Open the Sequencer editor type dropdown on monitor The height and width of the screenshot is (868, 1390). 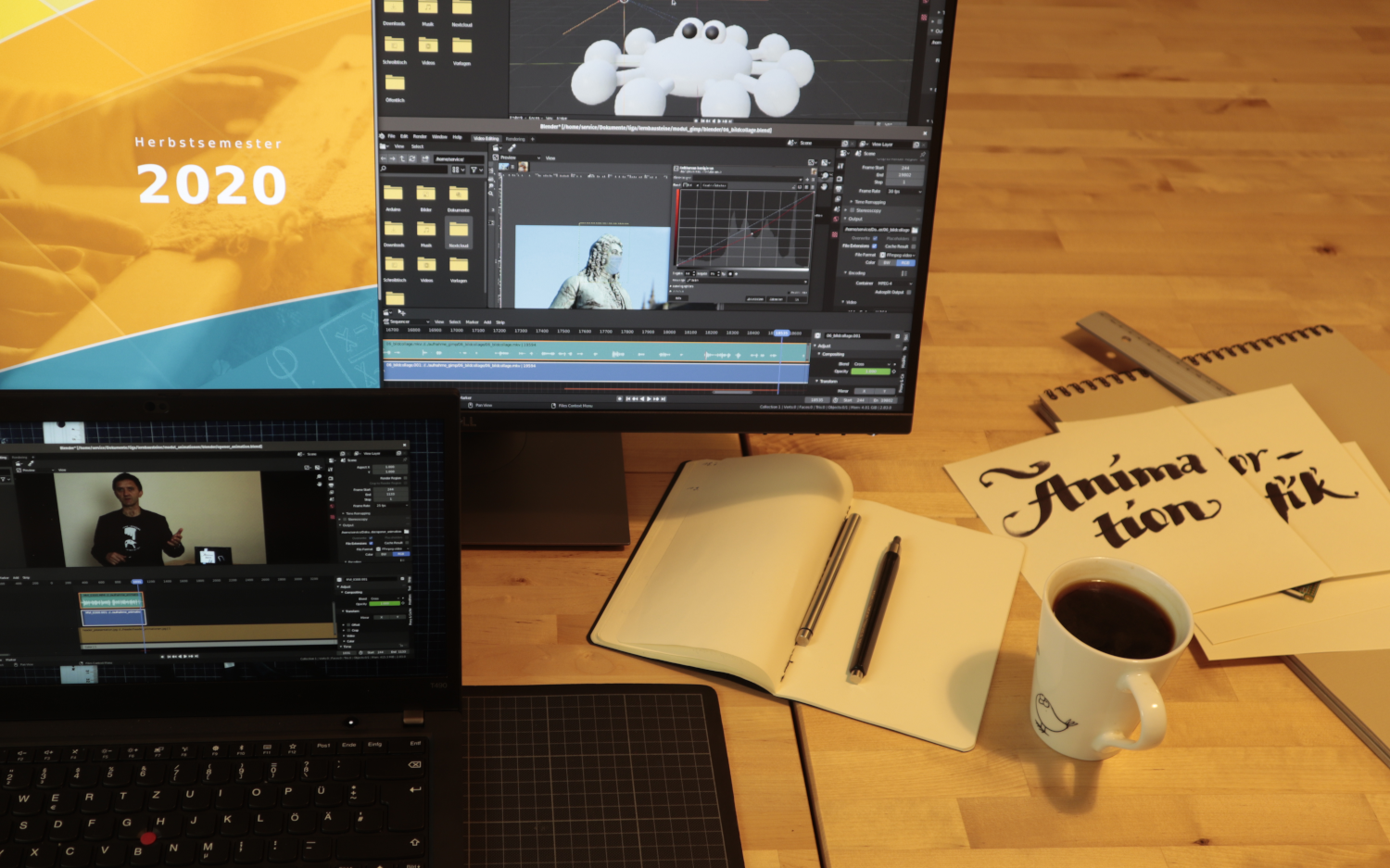click(407, 321)
